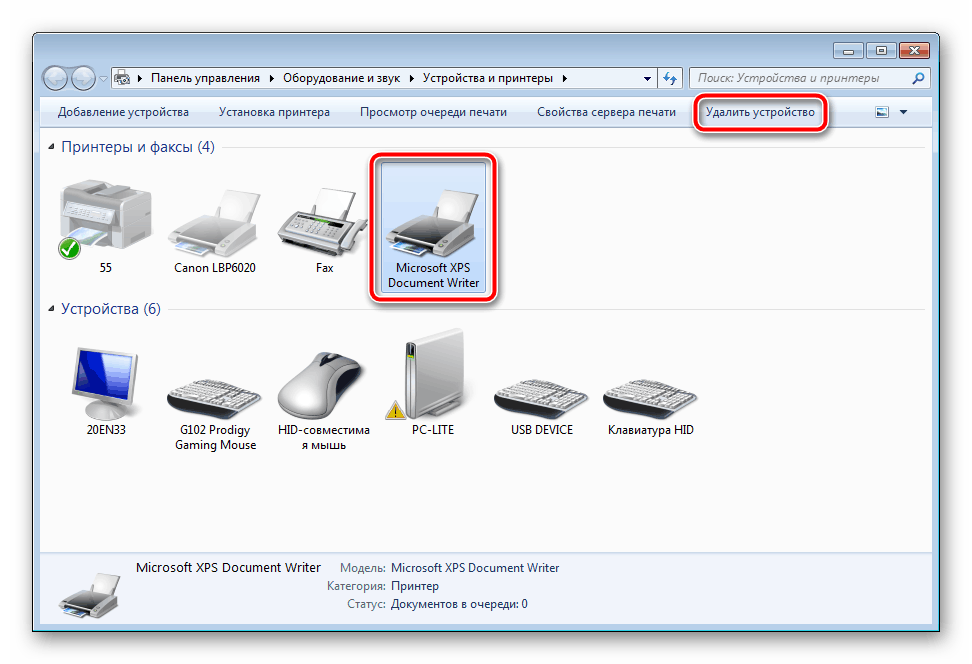Click printer thumbnail in details pane
Screen dimensions: 972x664
click(89, 595)
